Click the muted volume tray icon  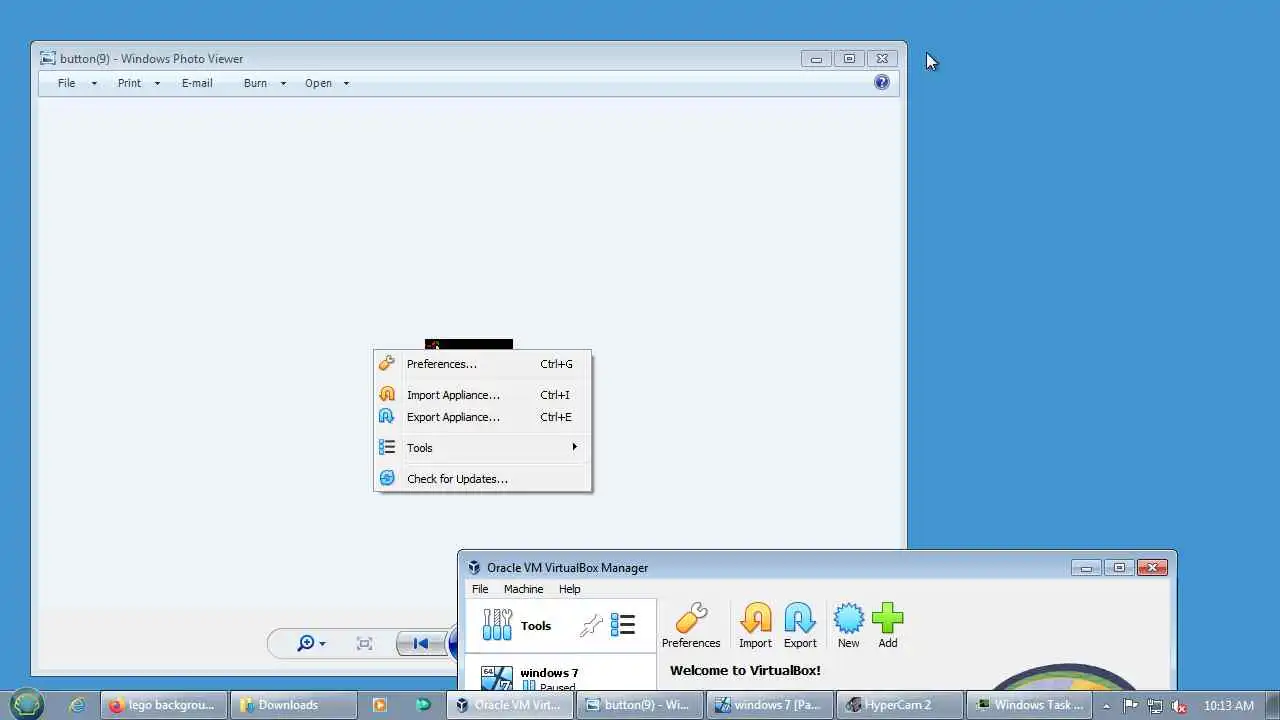pyautogui.click(x=1180, y=705)
